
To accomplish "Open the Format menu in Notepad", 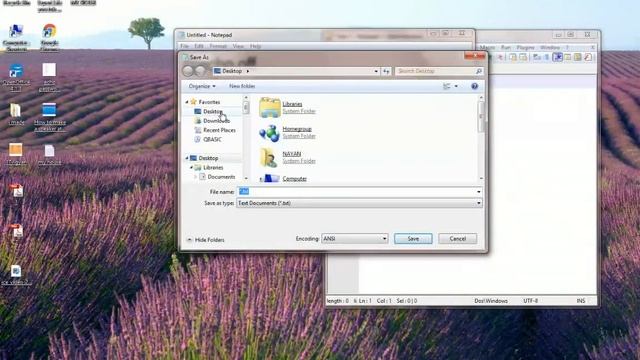I will pos(218,46).
